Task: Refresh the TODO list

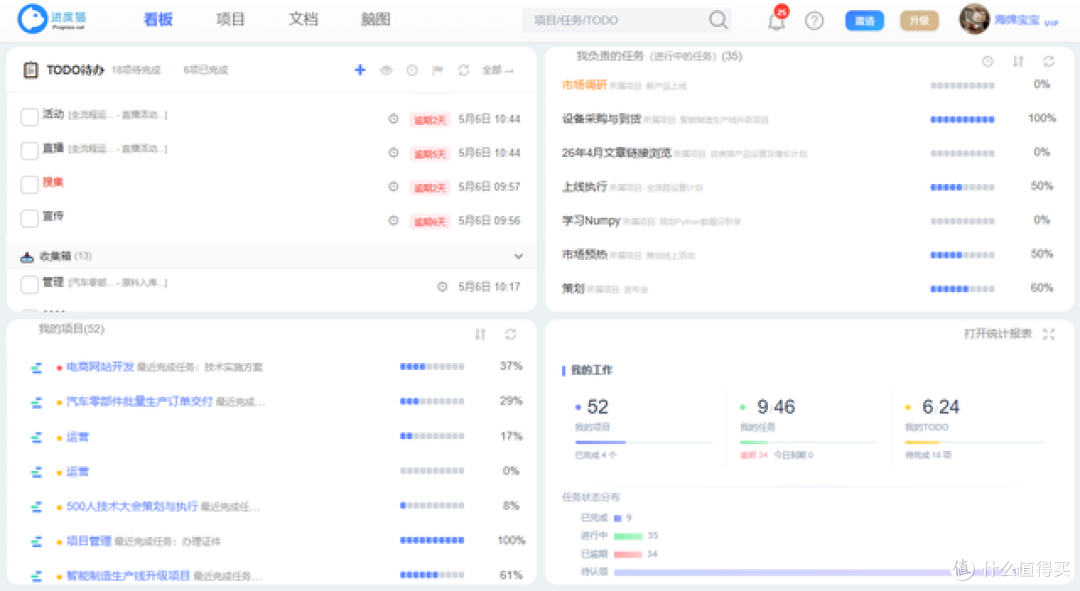Action: click(464, 70)
